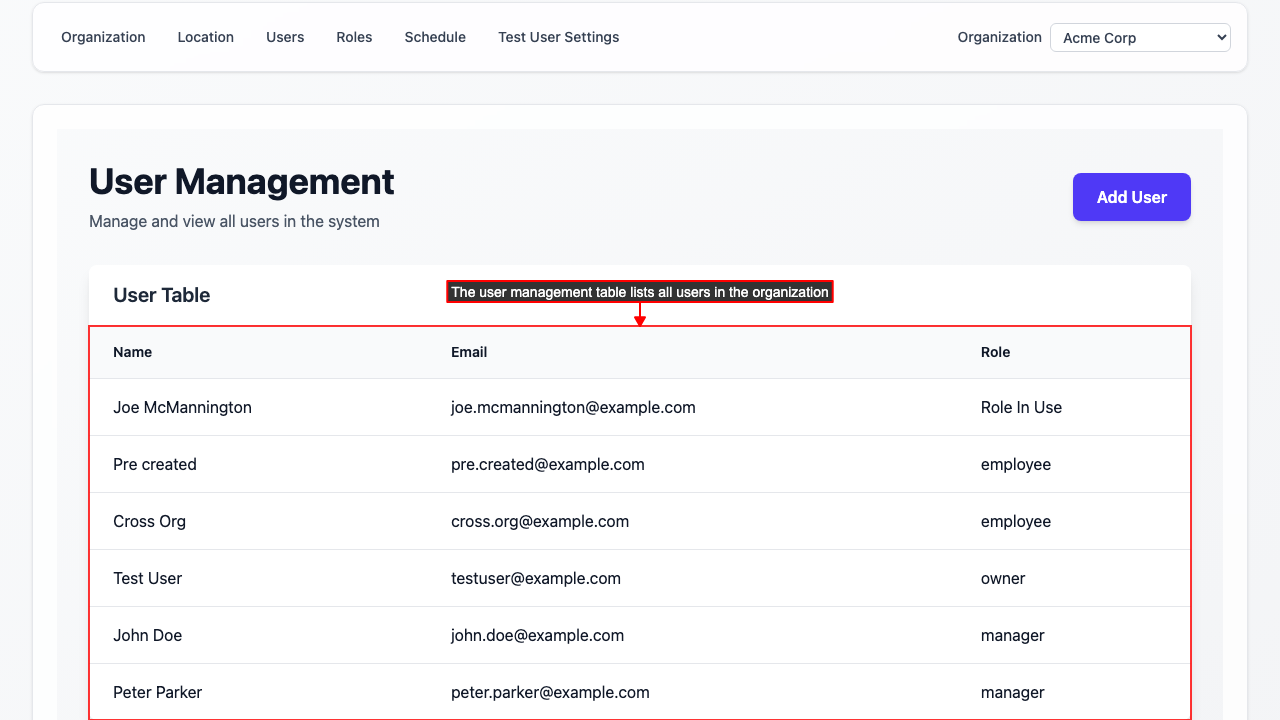
Task: Select the Cross Org user row
Action: (x=149, y=521)
